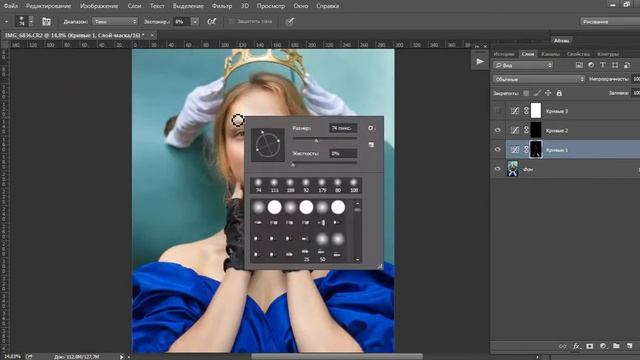Open the Файл menu
The width and height of the screenshot is (640, 360).
tap(11, 6)
